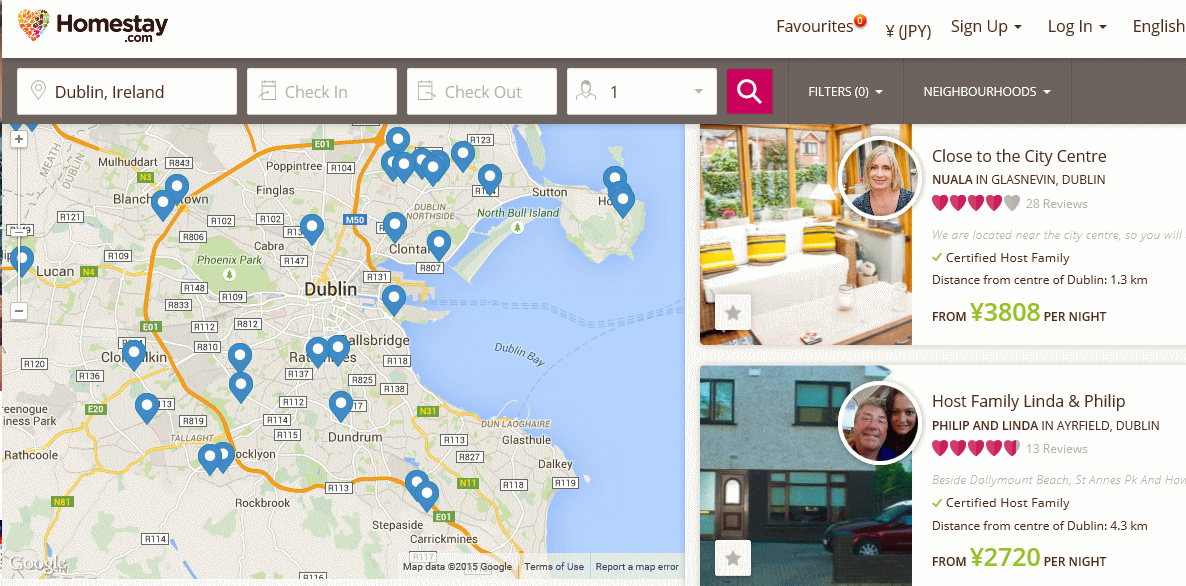Image resolution: width=1186 pixels, height=586 pixels.
Task: Click the map zoom out minus button
Action: (20, 311)
